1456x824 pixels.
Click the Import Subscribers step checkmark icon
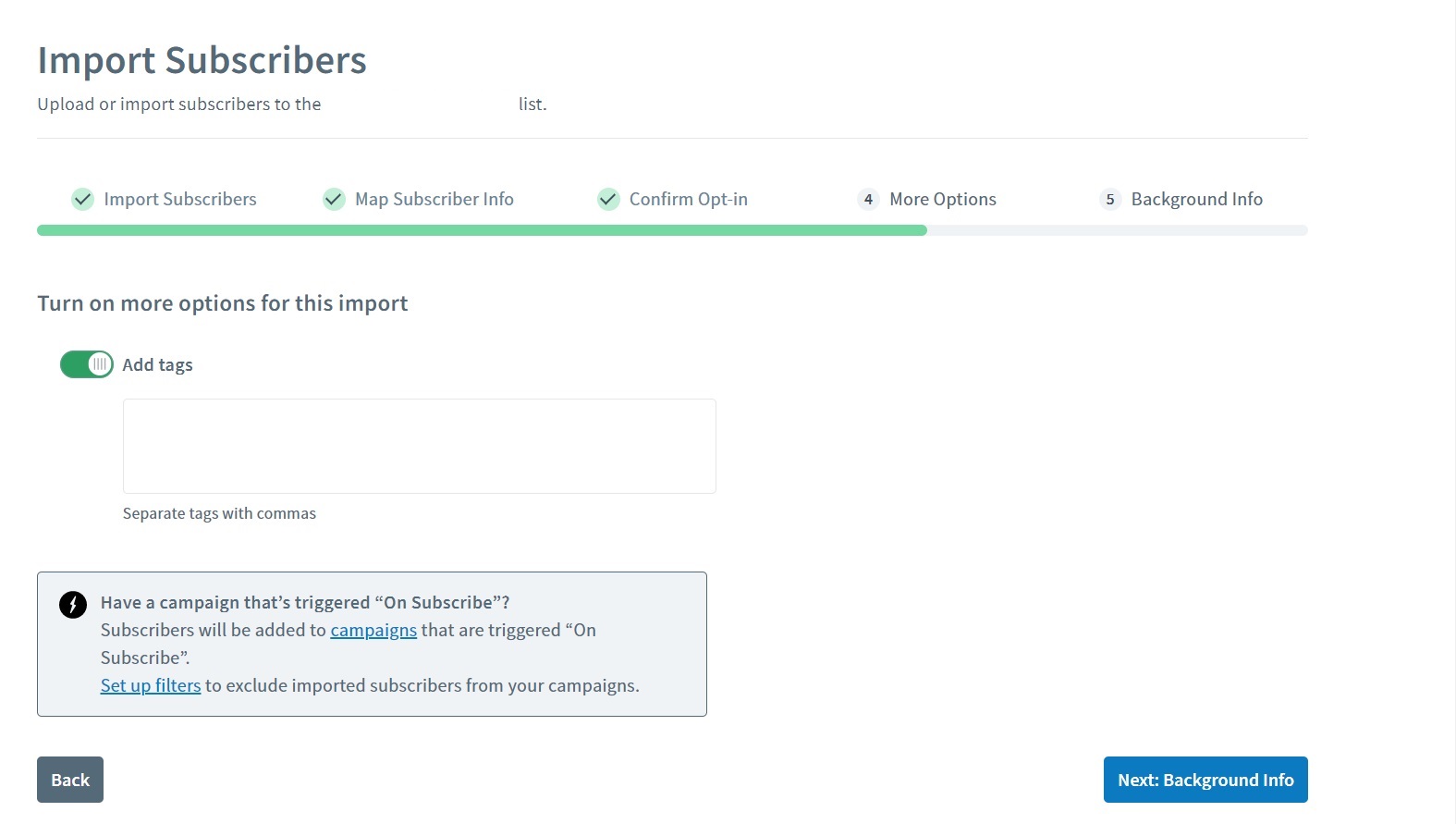[83, 199]
